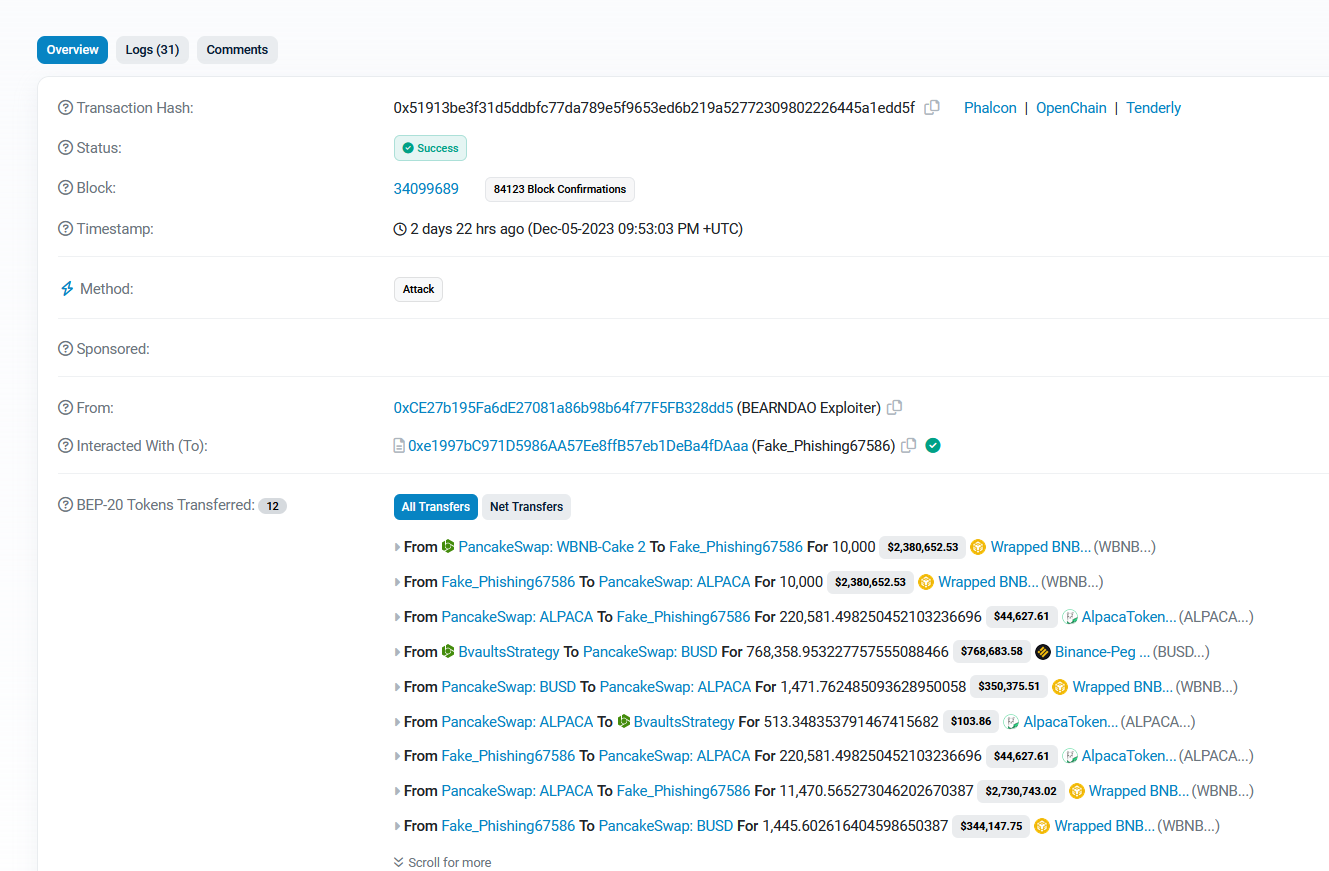Open Wrapped BNB link in the $2,730,743.02 row

1139,791
